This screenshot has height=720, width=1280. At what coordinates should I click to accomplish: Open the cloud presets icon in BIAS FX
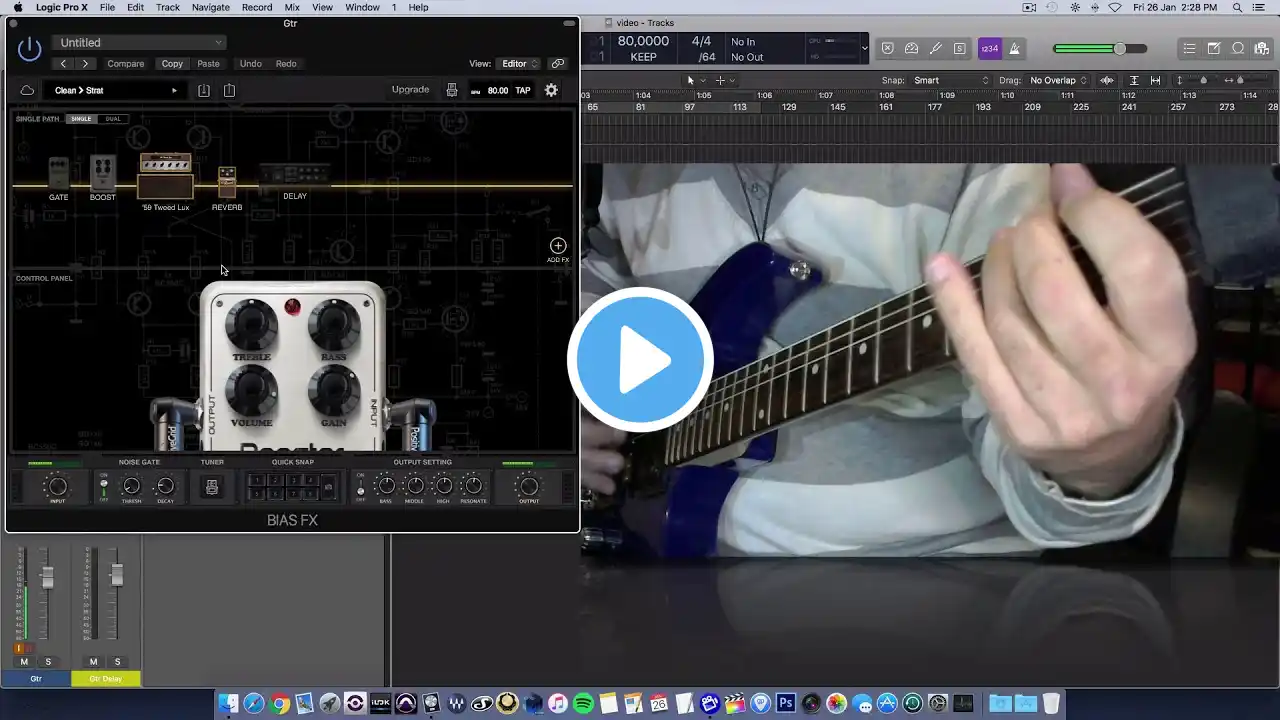point(27,90)
